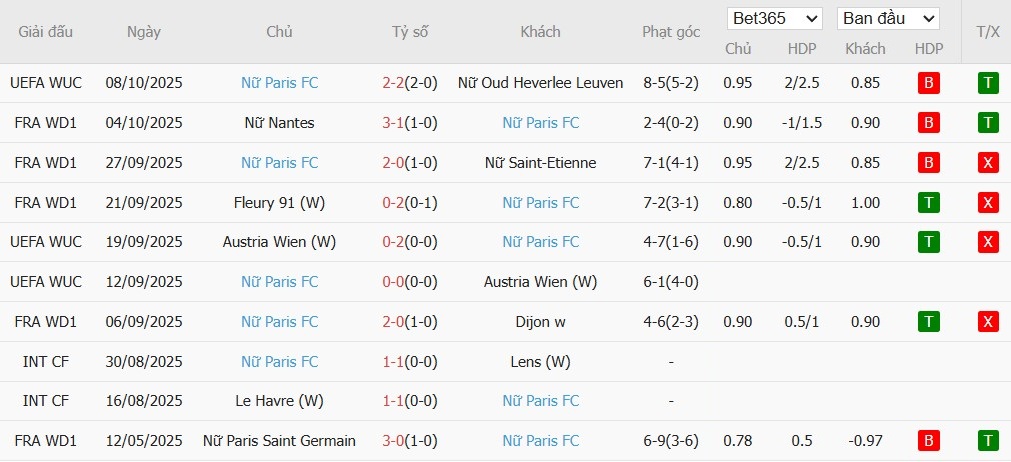Select the Giải đấu column header
Viewport: 1011px width, 462px height.
[x=46, y=32]
